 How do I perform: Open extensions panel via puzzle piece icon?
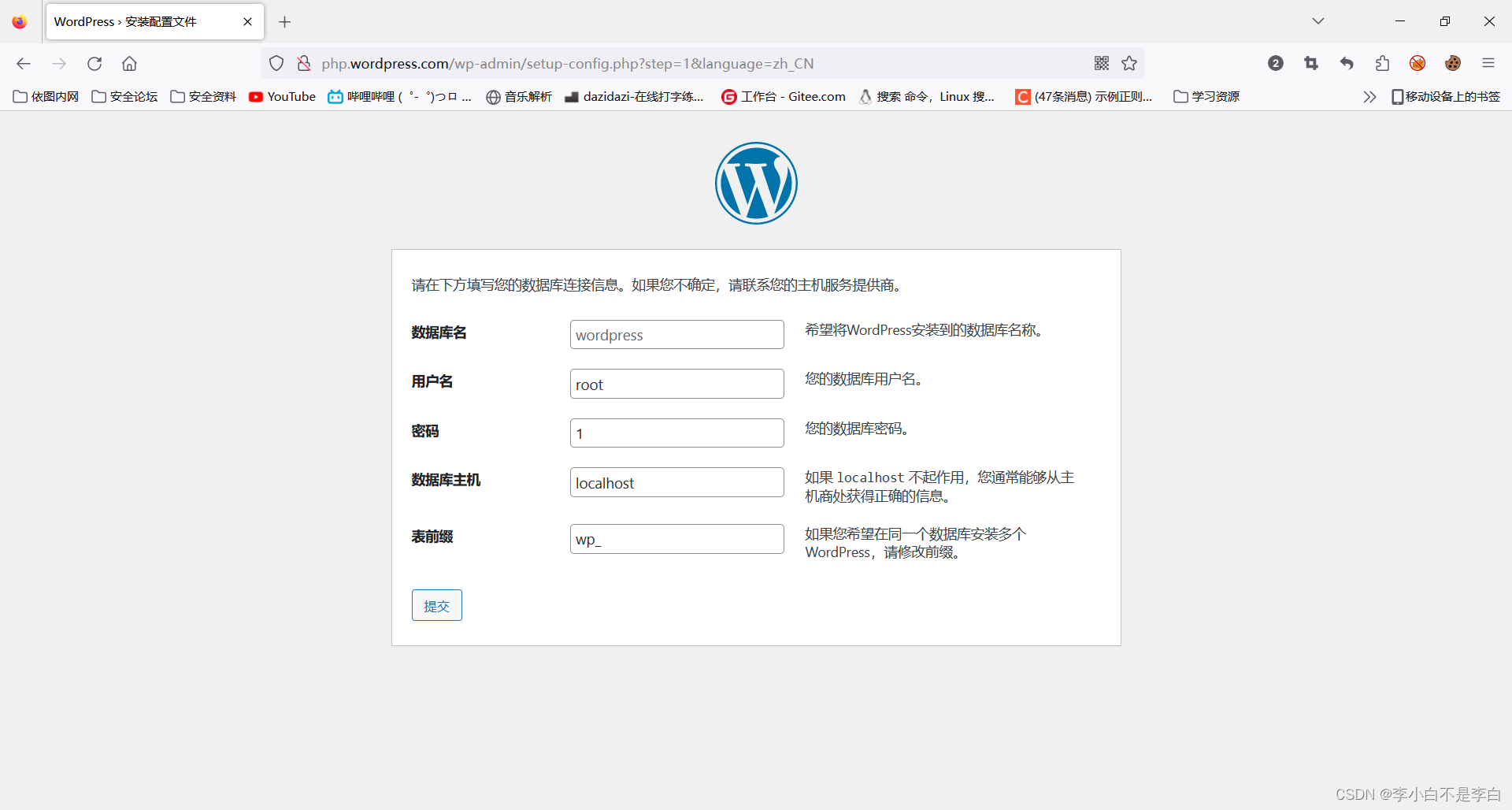coord(1382,63)
